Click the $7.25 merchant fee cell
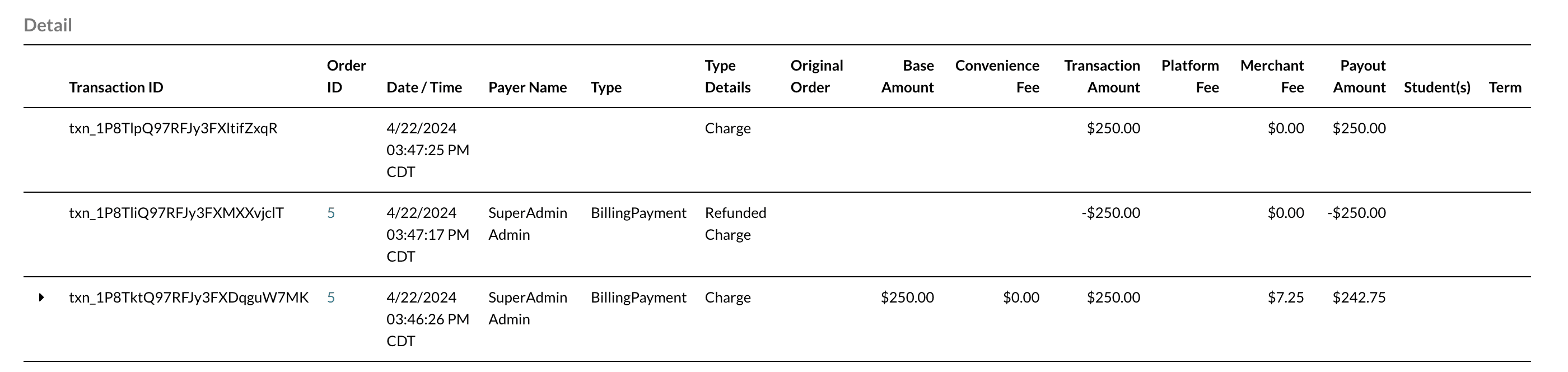Image resolution: width=1568 pixels, height=372 pixels. 1285,297
